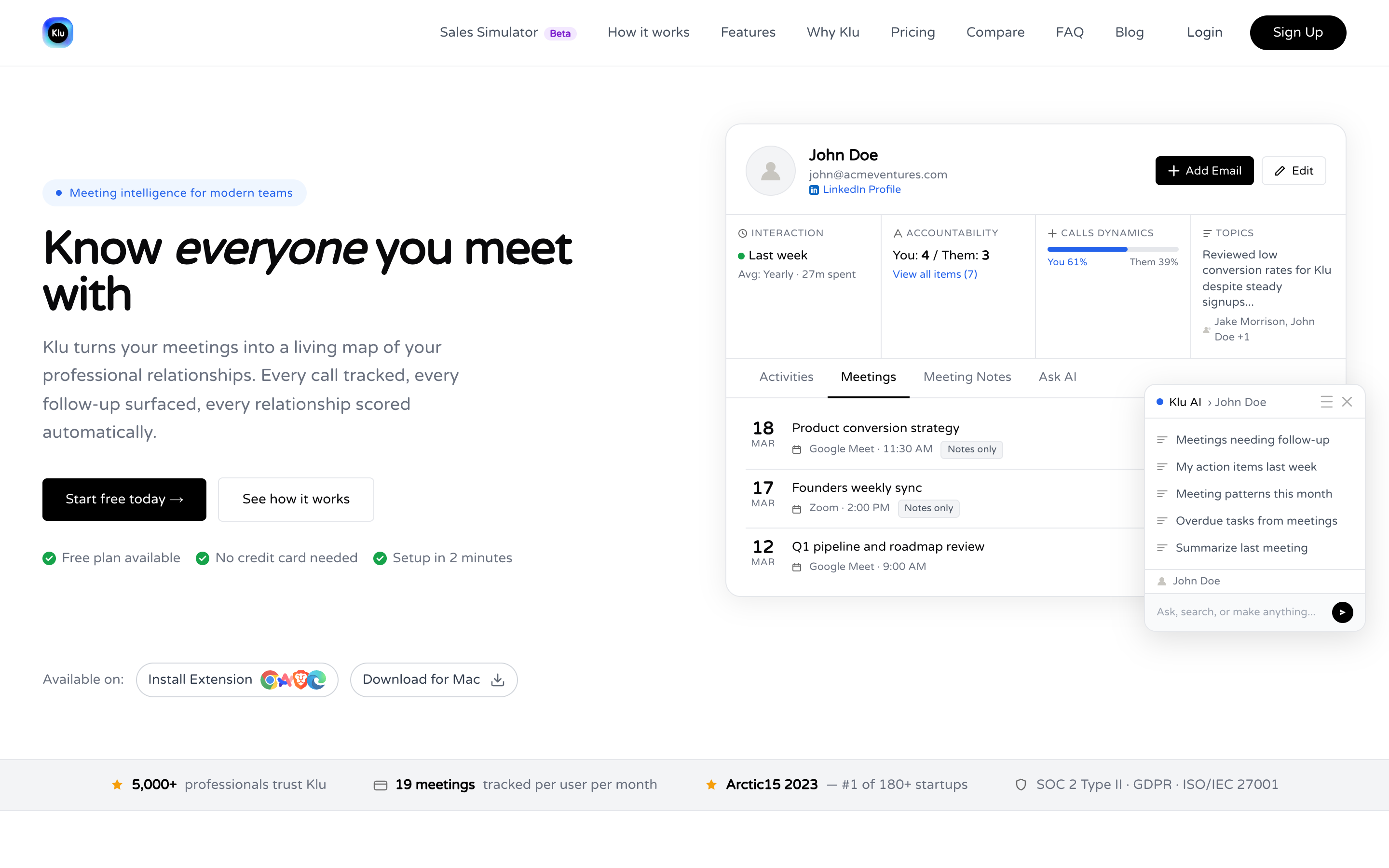The image size is (1389, 868).
Task: Open Sales Simulator in the navigation
Action: click(x=508, y=33)
